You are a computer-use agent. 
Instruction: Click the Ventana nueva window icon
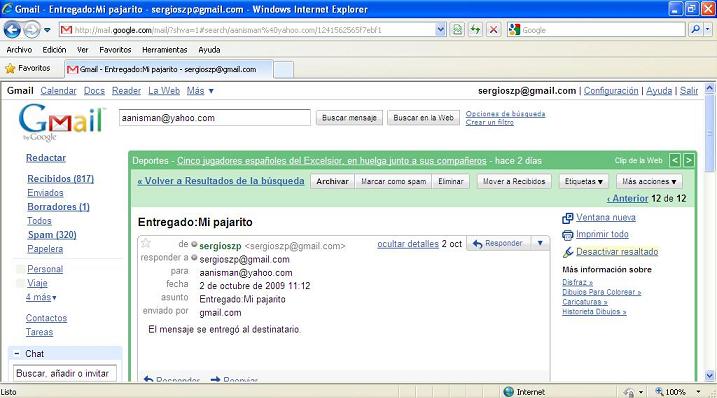pyautogui.click(x=567, y=218)
